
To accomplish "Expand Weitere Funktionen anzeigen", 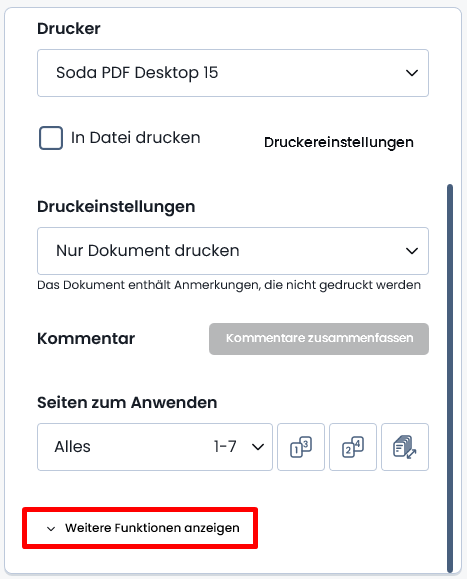I will point(143,528).
